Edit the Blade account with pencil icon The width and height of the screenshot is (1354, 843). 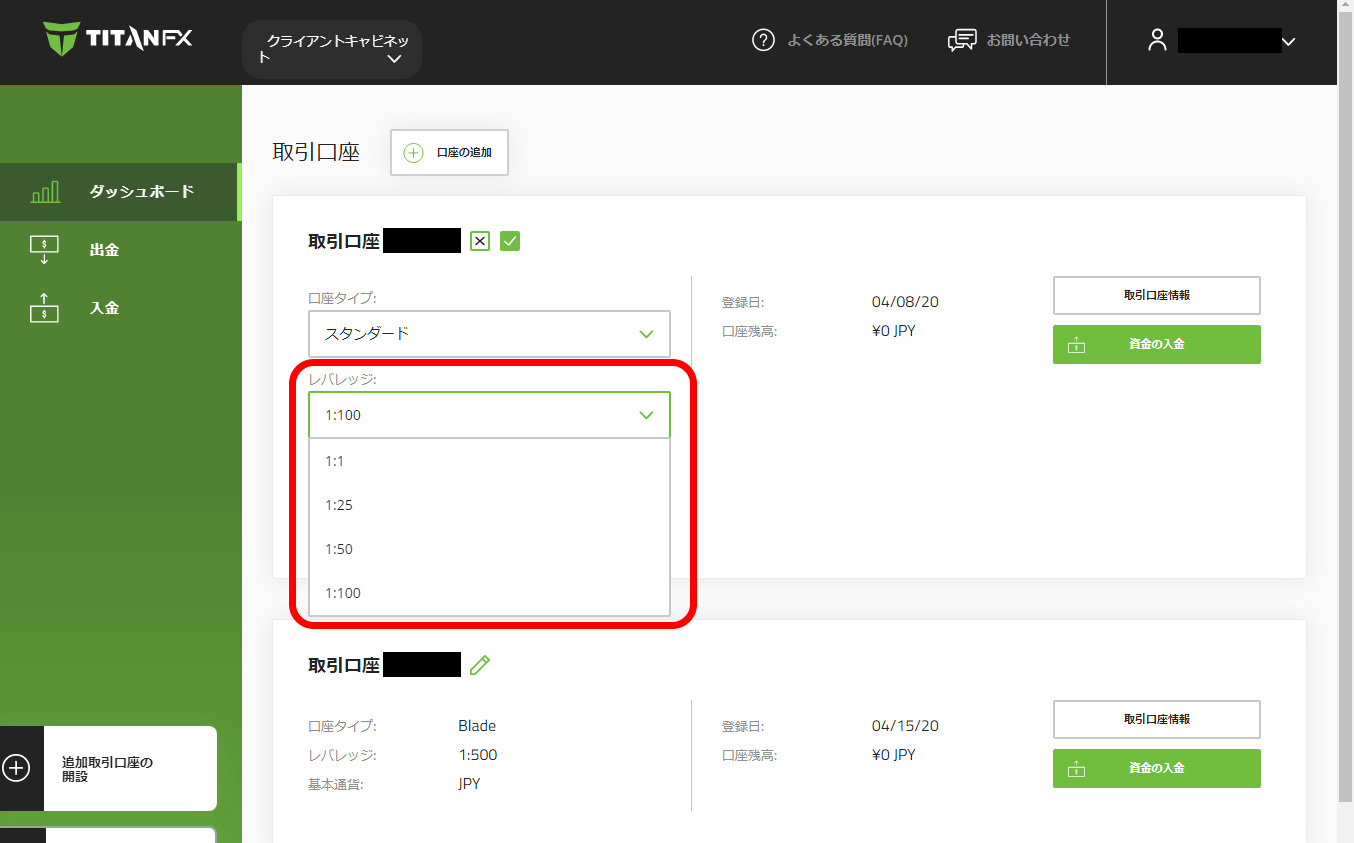[x=480, y=665]
